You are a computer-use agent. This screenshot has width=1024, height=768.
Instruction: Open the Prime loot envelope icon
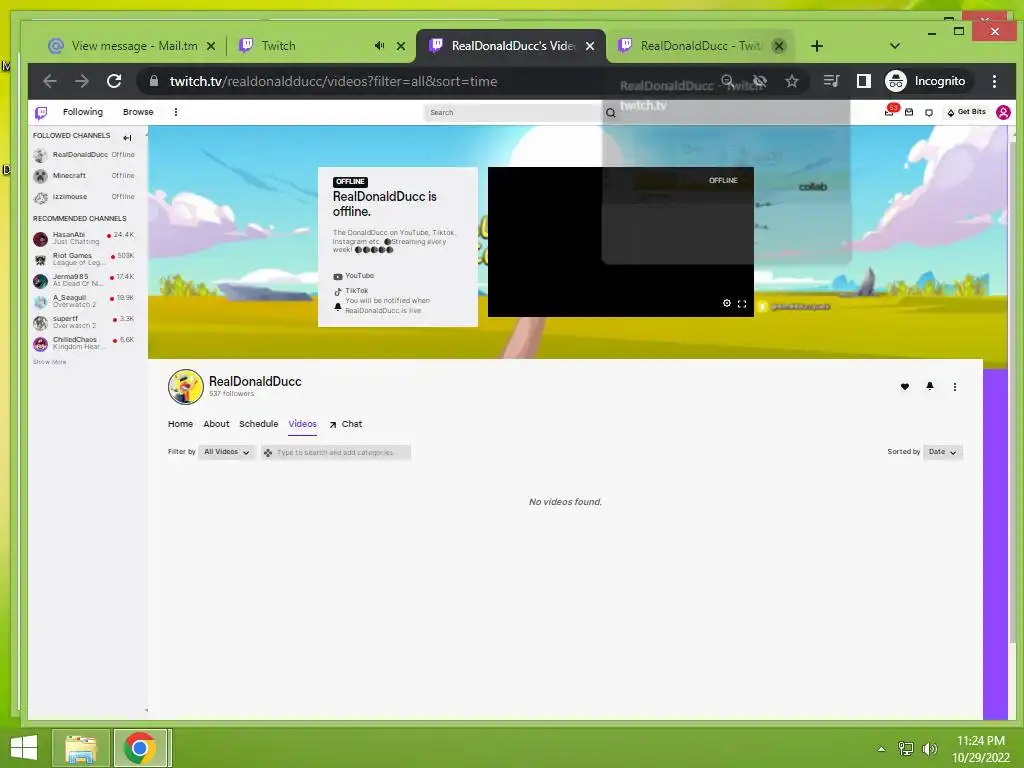tap(909, 112)
